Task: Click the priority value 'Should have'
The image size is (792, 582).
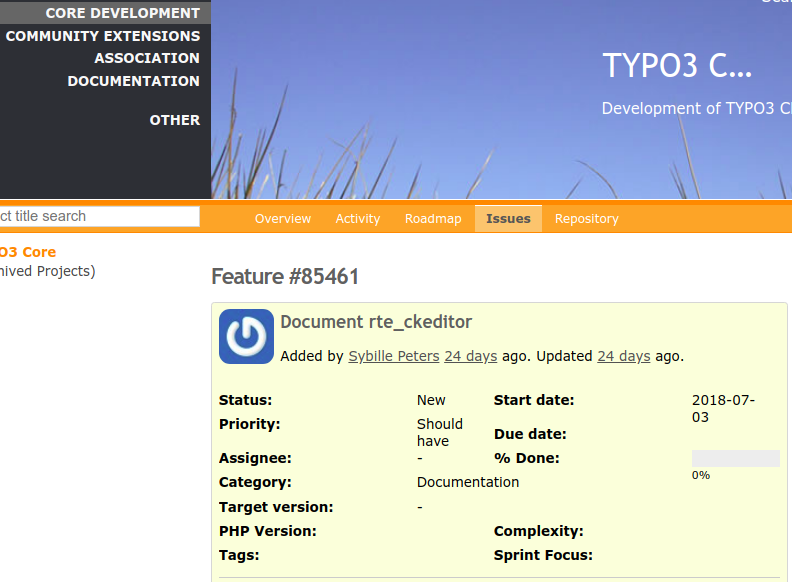Action: point(439,432)
